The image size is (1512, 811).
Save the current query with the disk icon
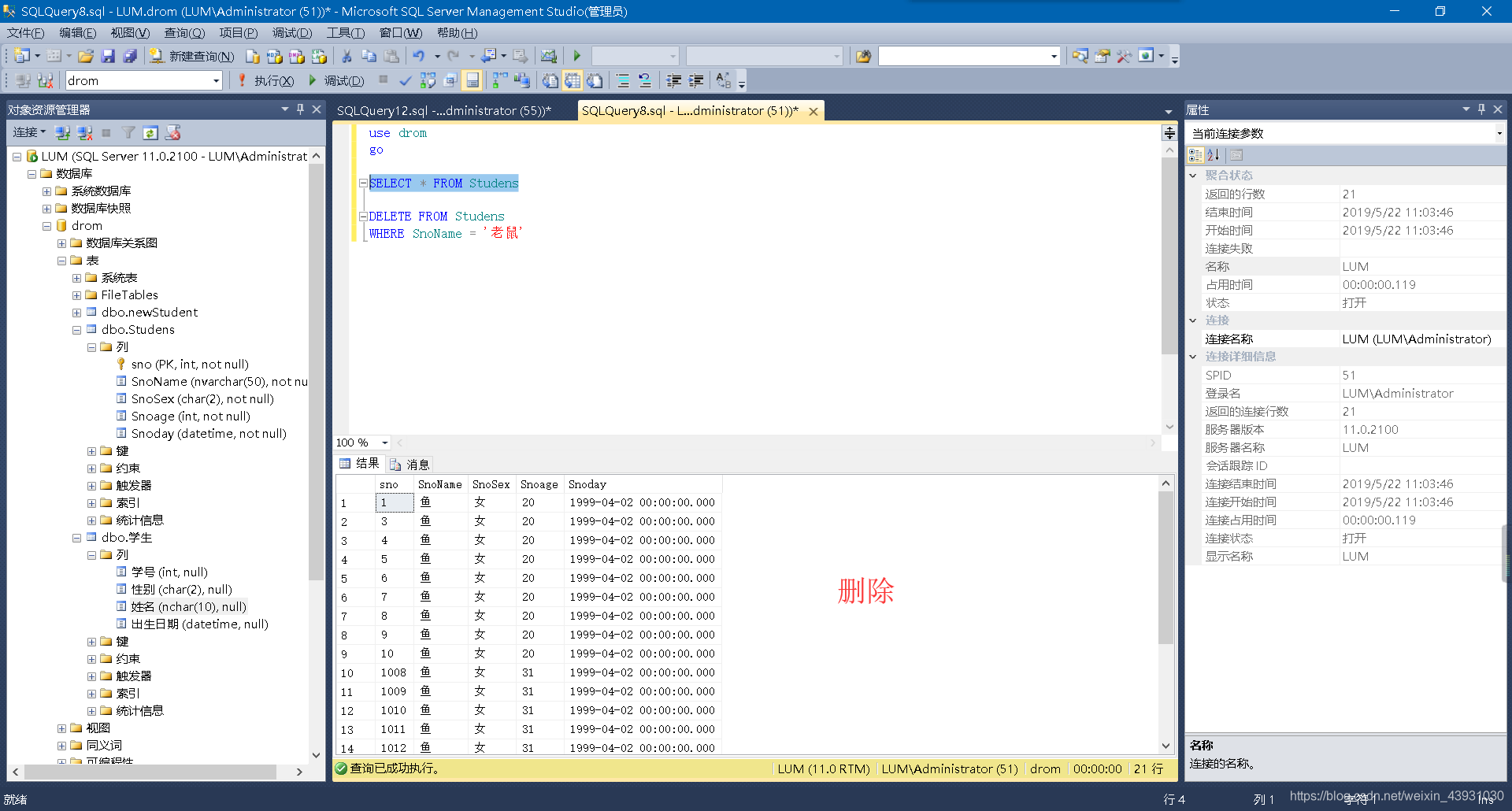[108, 56]
